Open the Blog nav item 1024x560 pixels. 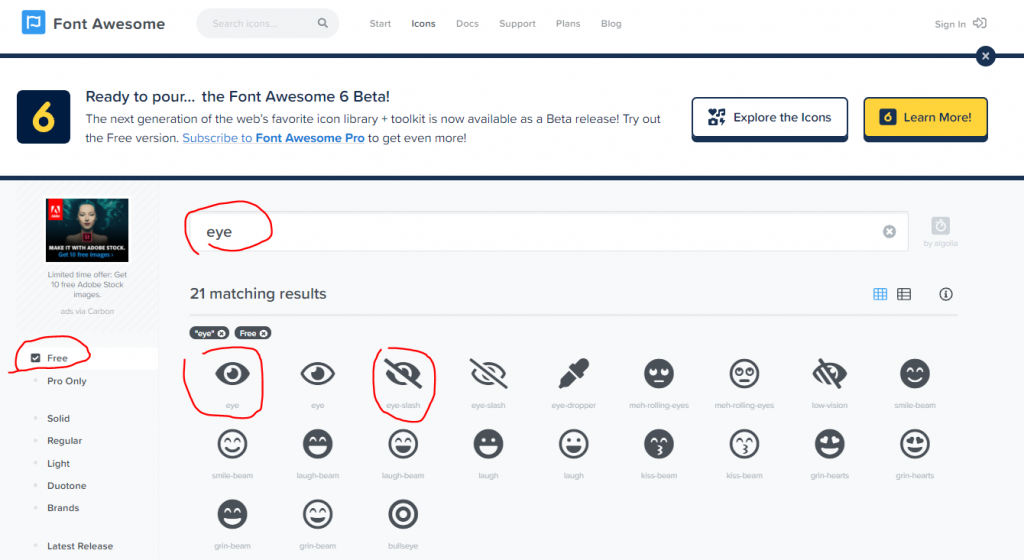pos(611,23)
